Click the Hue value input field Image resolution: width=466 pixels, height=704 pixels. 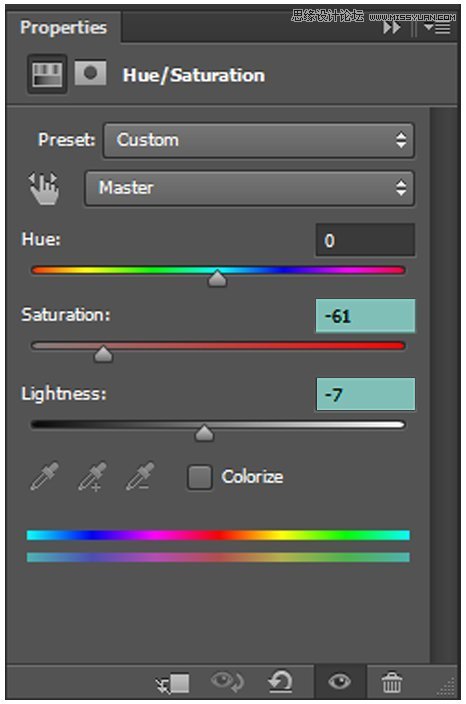pos(365,240)
